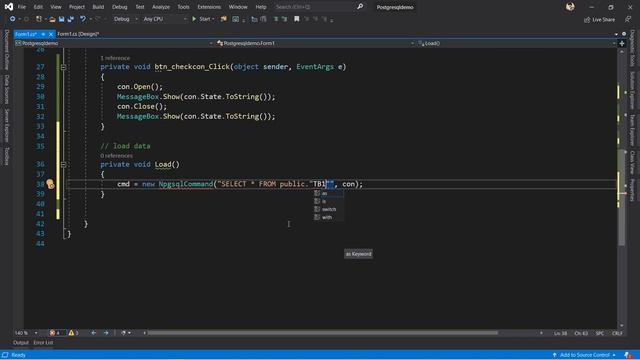Select 'is' keyword in IntelliSense list
Image resolution: width=640 pixels, height=360 pixels.
(x=329, y=202)
